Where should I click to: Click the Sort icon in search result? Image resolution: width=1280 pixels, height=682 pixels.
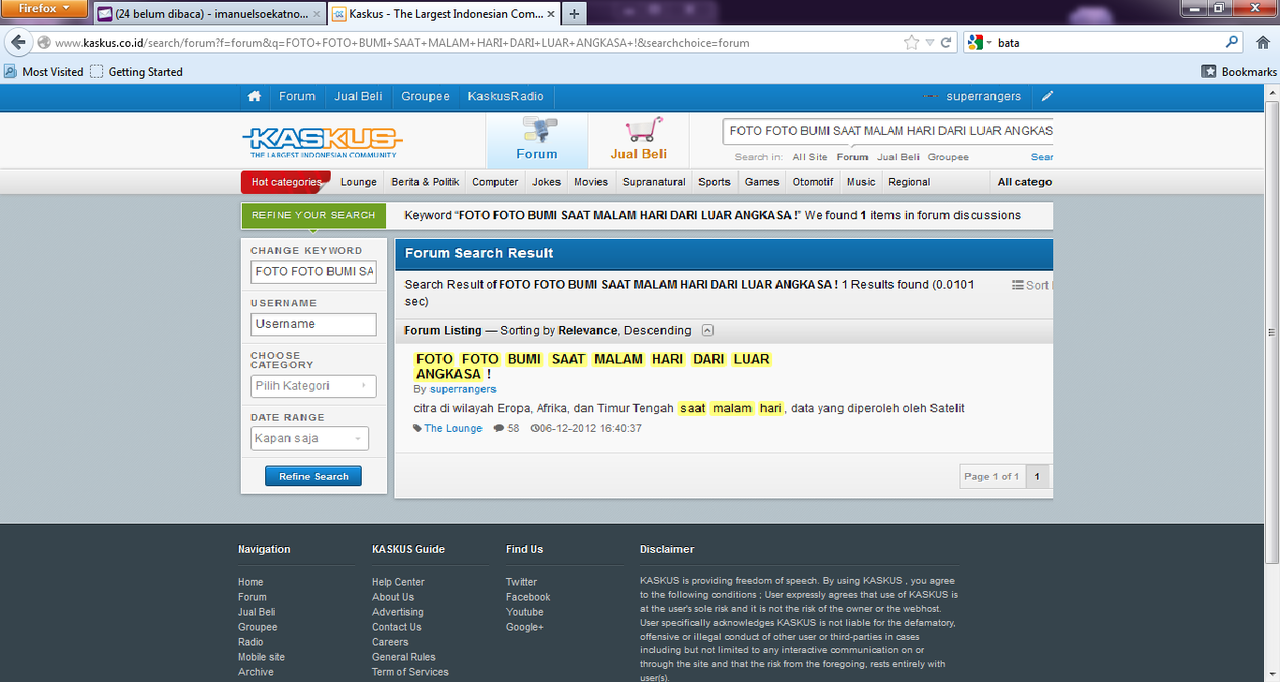1017,285
